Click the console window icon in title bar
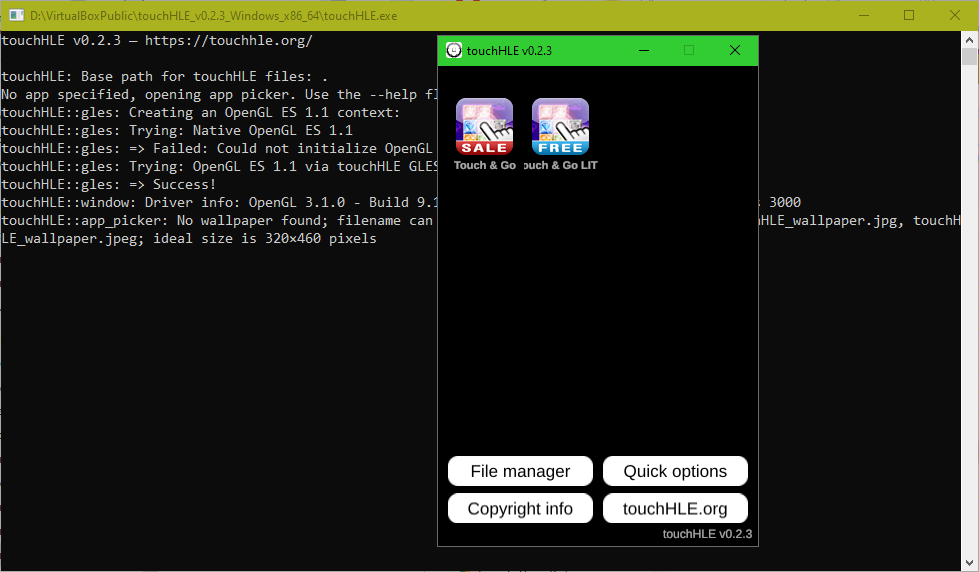Viewport: 979px width, 572px height. [16, 15]
